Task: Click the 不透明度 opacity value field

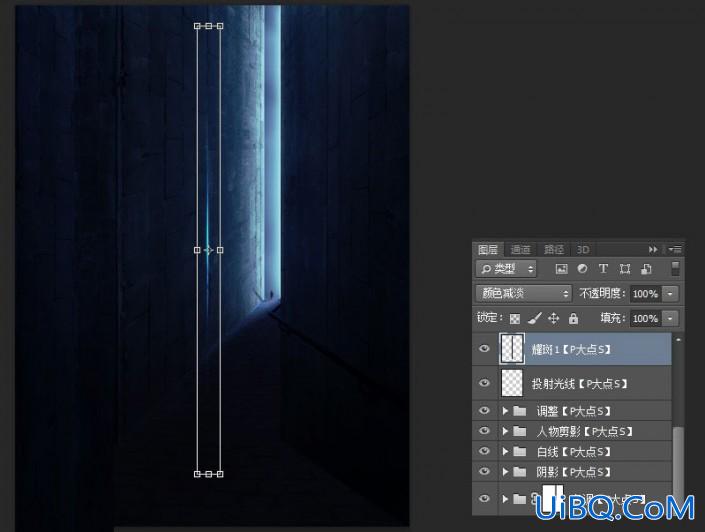Action: [x=646, y=294]
